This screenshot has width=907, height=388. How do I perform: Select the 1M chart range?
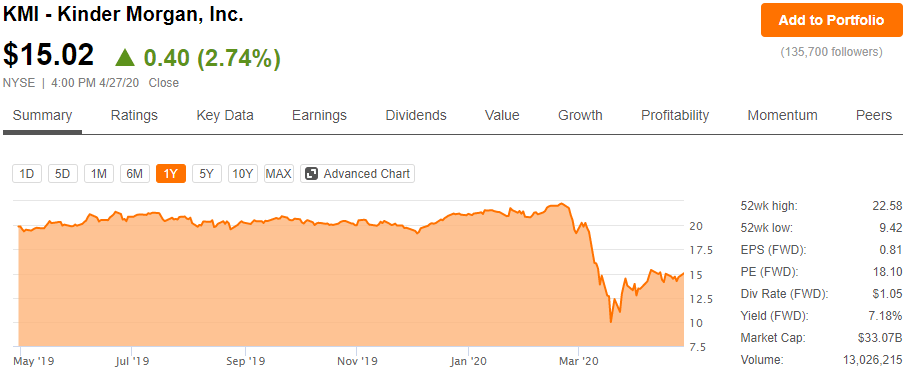click(x=98, y=173)
